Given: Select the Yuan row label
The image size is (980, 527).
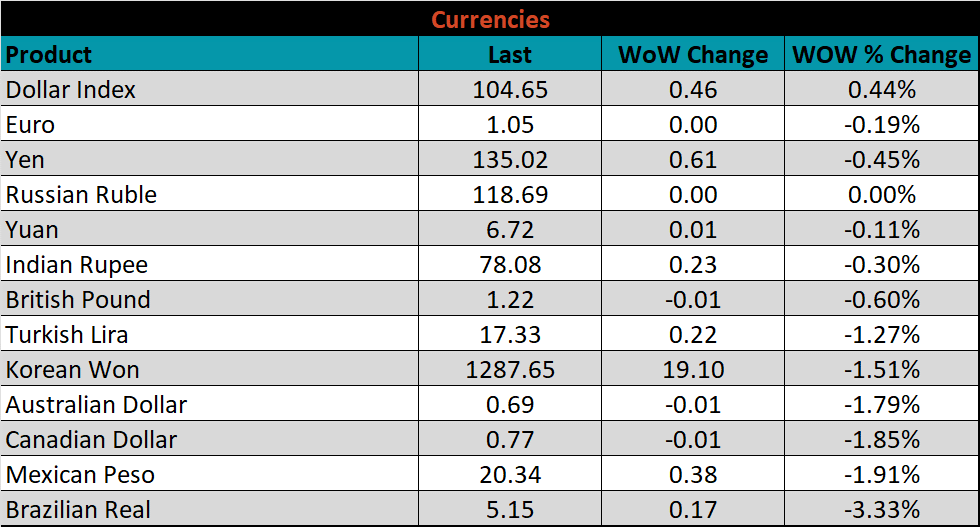Looking at the screenshot, I should 32,230.
